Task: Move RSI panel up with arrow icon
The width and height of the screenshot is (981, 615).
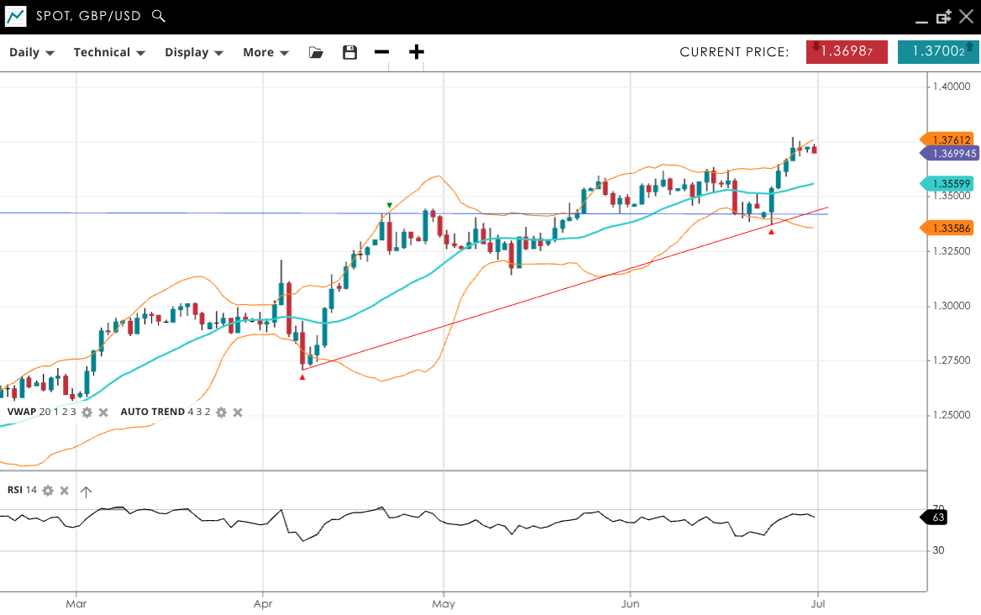Action: pos(86,491)
